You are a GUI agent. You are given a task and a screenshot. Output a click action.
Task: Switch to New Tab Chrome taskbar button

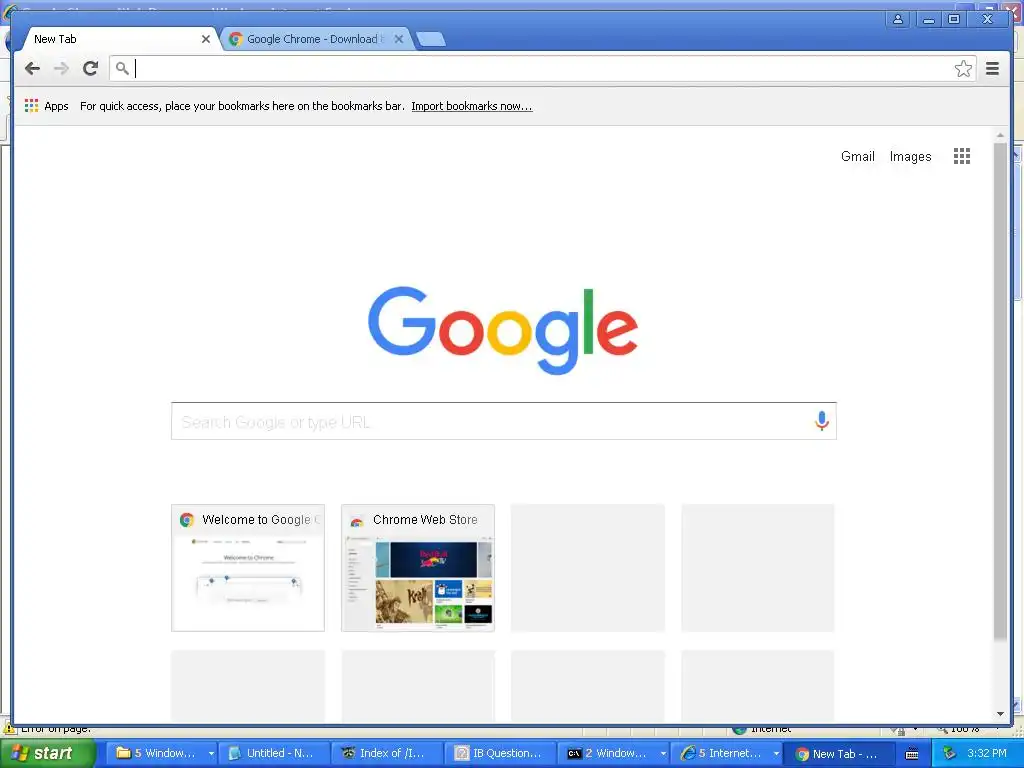(839, 754)
